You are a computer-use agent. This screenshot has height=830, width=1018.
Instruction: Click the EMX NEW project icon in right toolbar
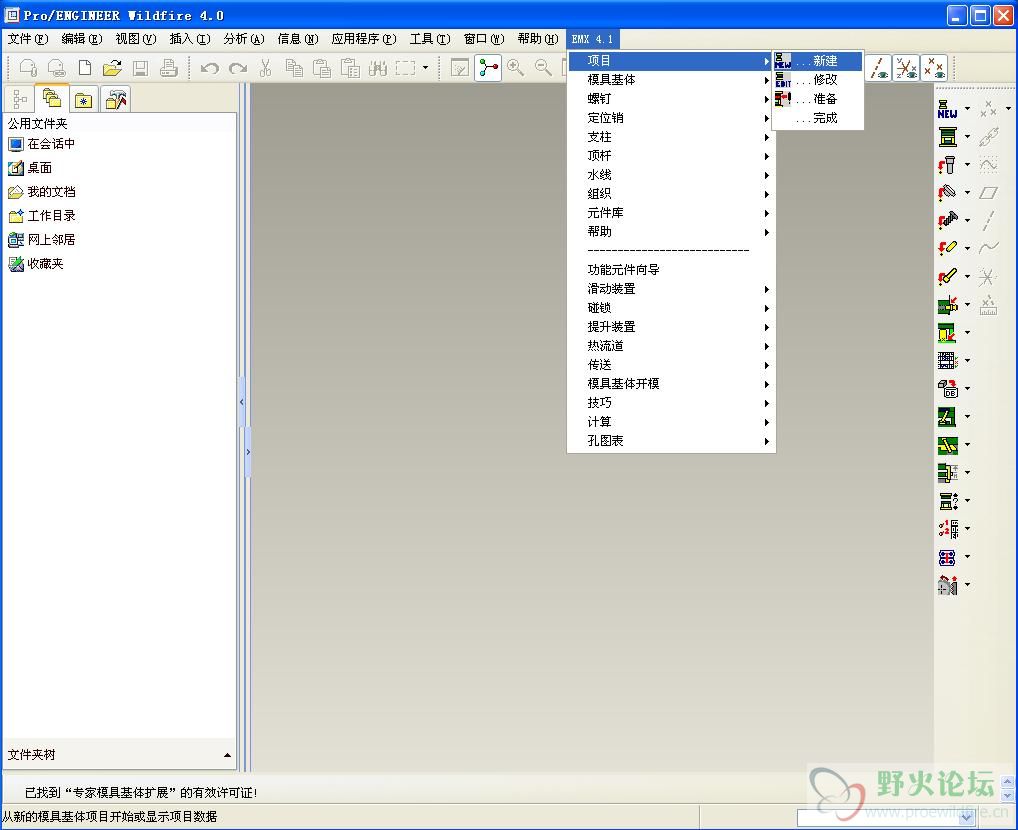[947, 109]
